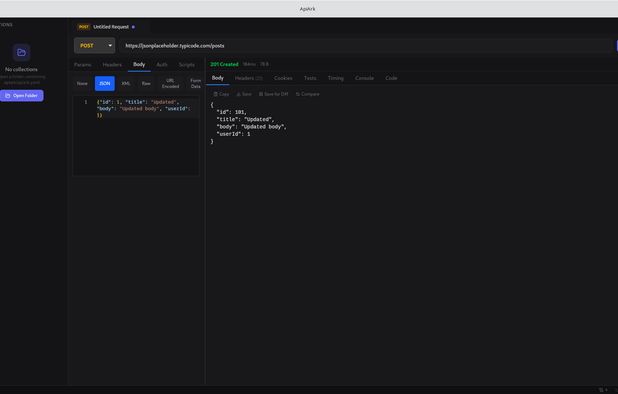This screenshot has width=618, height=394.
Task: Click the "id": 101 response line
Action: (x=232, y=112)
